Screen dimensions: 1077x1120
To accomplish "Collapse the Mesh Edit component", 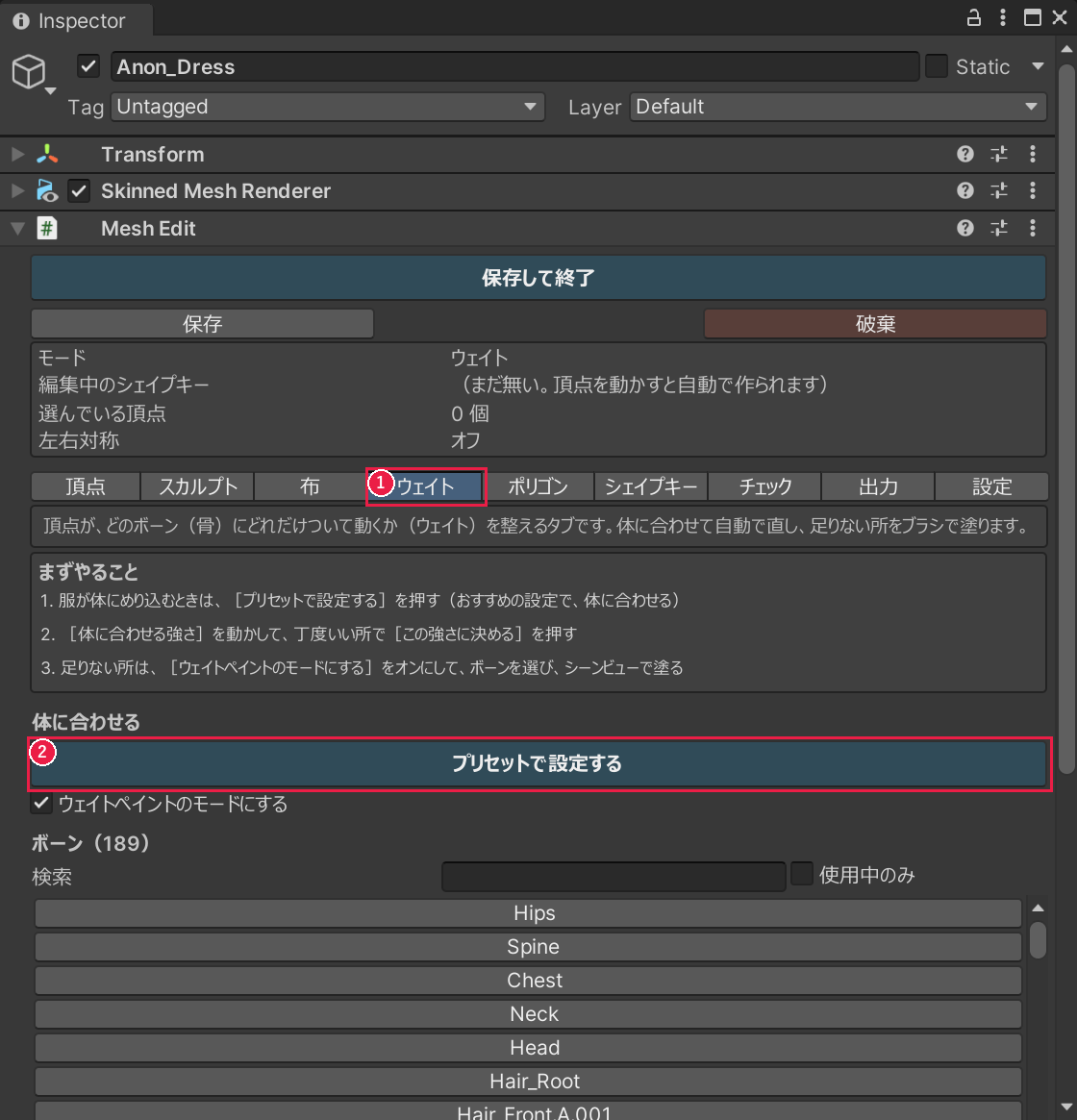I will click(x=18, y=229).
